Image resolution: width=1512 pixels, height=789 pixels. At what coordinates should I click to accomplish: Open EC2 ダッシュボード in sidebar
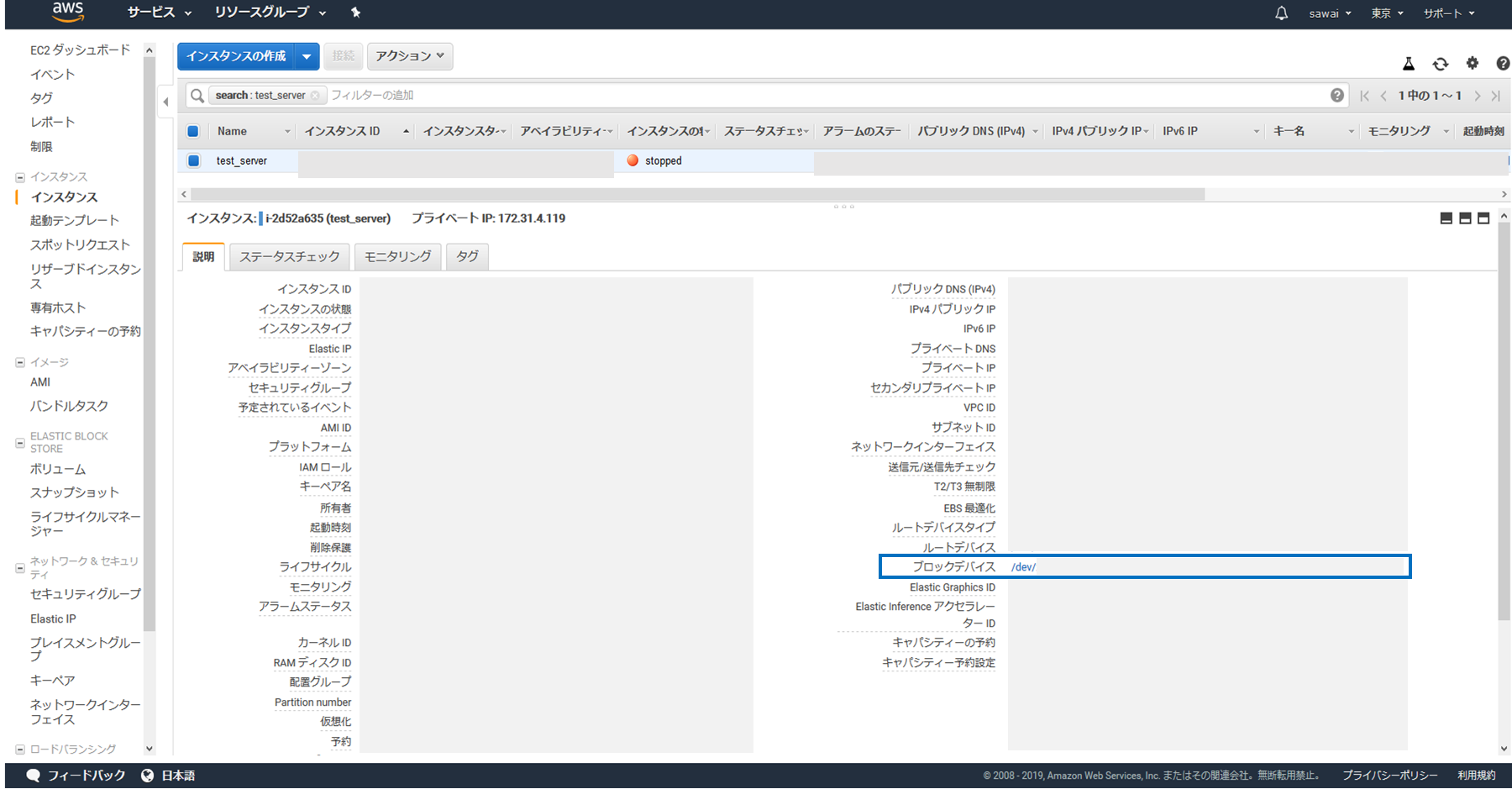click(x=81, y=50)
